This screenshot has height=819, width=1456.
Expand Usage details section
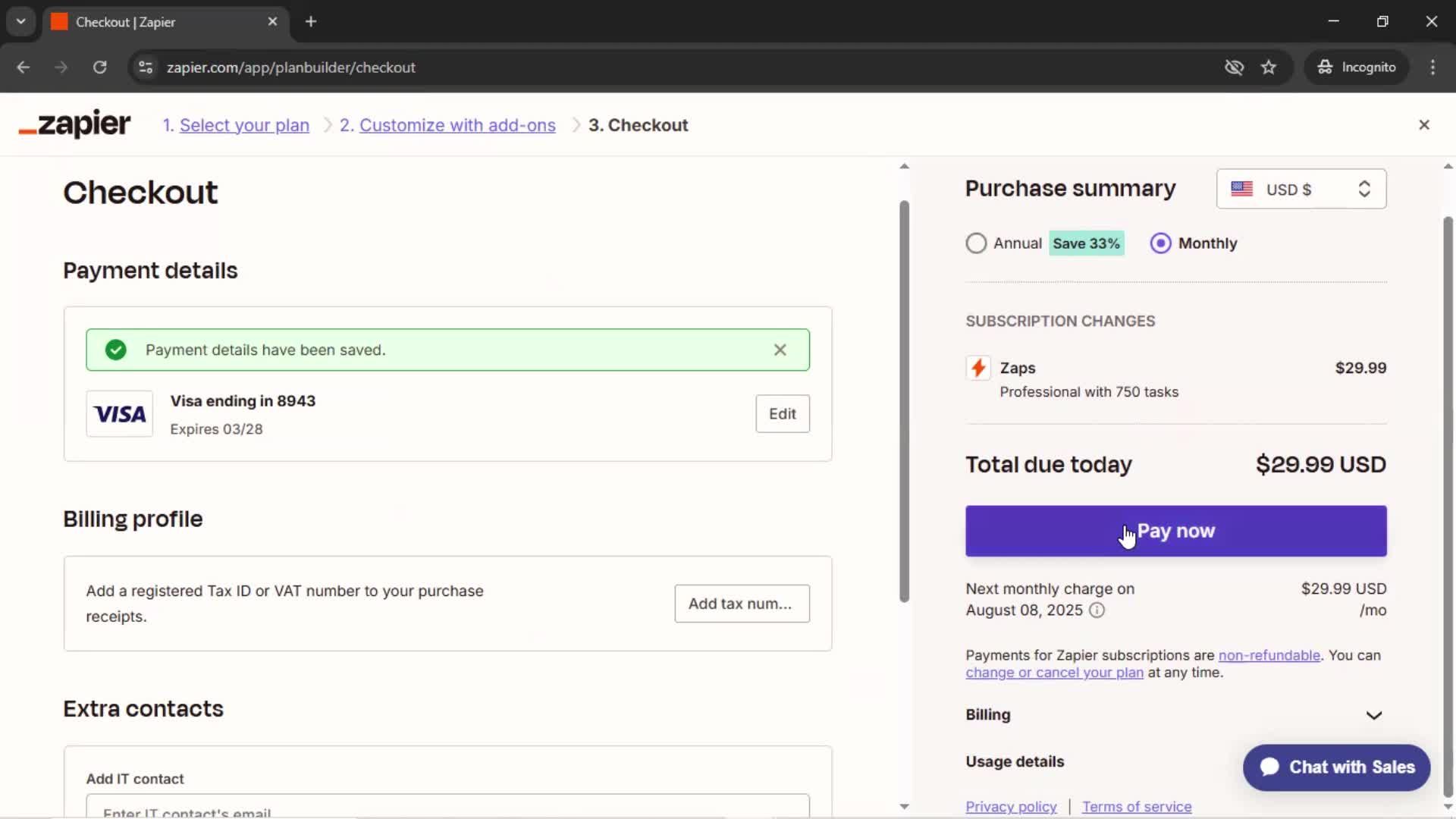[1015, 761]
